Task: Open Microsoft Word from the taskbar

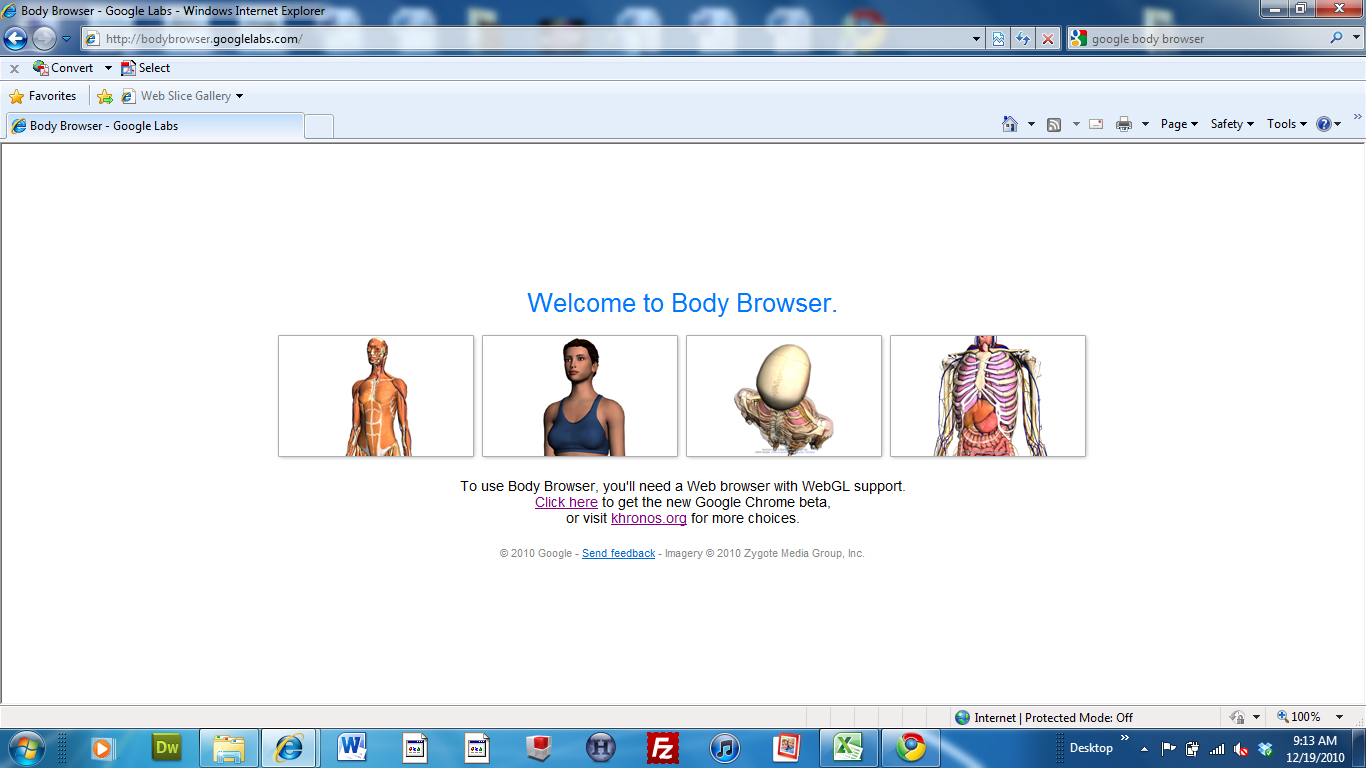Action: 352,747
